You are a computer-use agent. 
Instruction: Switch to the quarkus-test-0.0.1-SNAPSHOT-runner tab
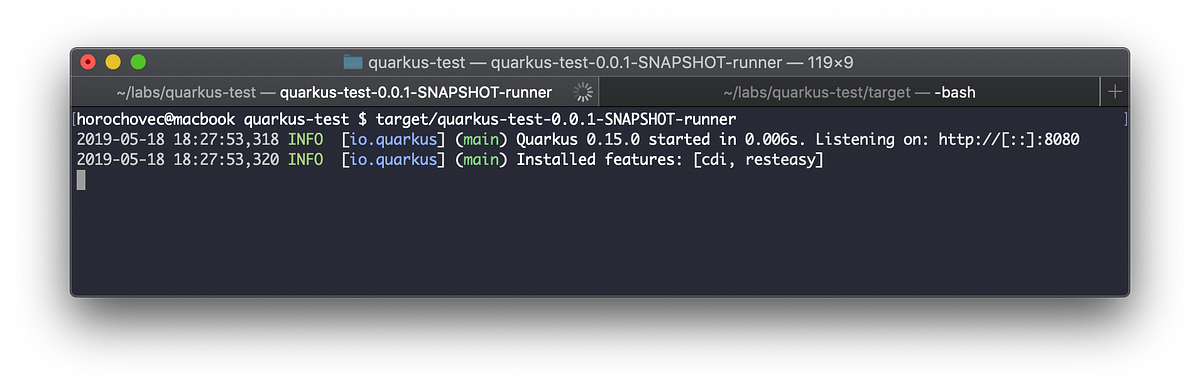pyautogui.click(x=334, y=92)
